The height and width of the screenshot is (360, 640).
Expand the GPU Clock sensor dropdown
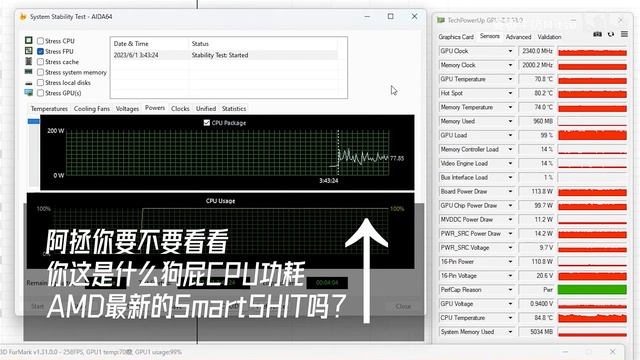tap(510, 51)
